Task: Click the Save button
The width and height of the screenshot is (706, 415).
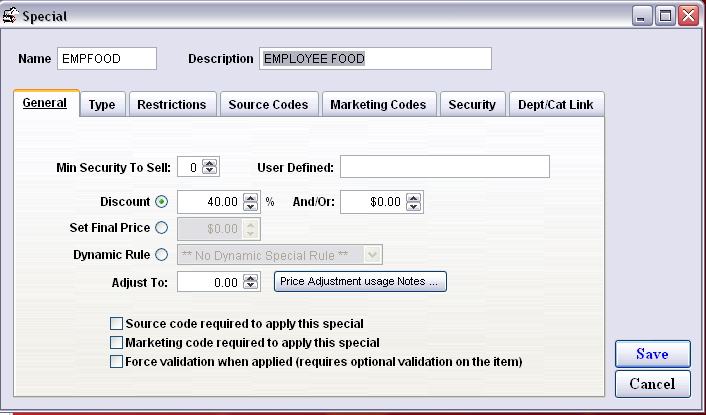Action: click(x=652, y=354)
